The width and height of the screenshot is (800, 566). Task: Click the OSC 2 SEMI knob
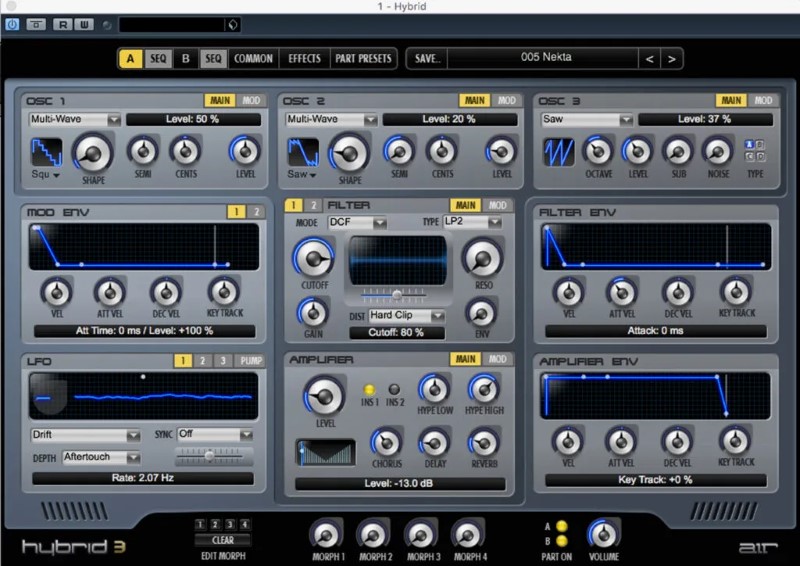[x=399, y=151]
